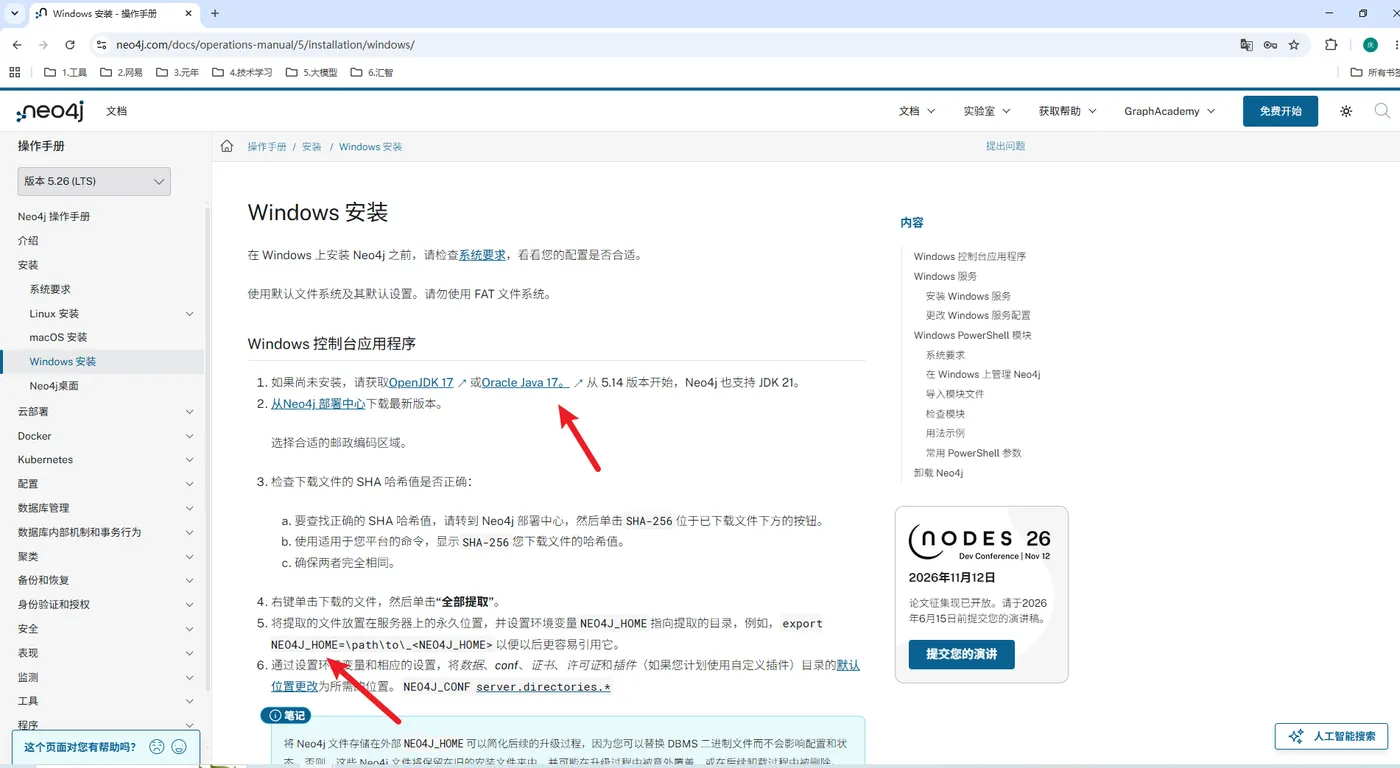This screenshot has width=1400, height=768.
Task: Jump to Windows PowerShell 模块 in contents
Action: [972, 335]
